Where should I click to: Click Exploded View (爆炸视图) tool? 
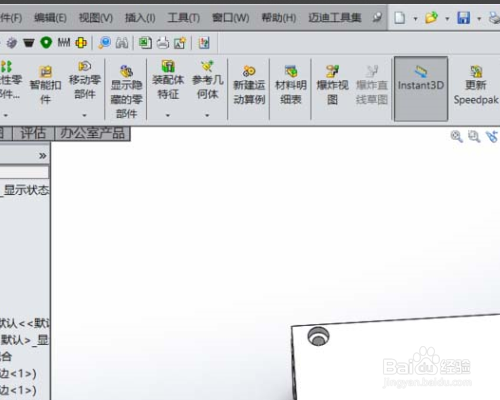332,85
